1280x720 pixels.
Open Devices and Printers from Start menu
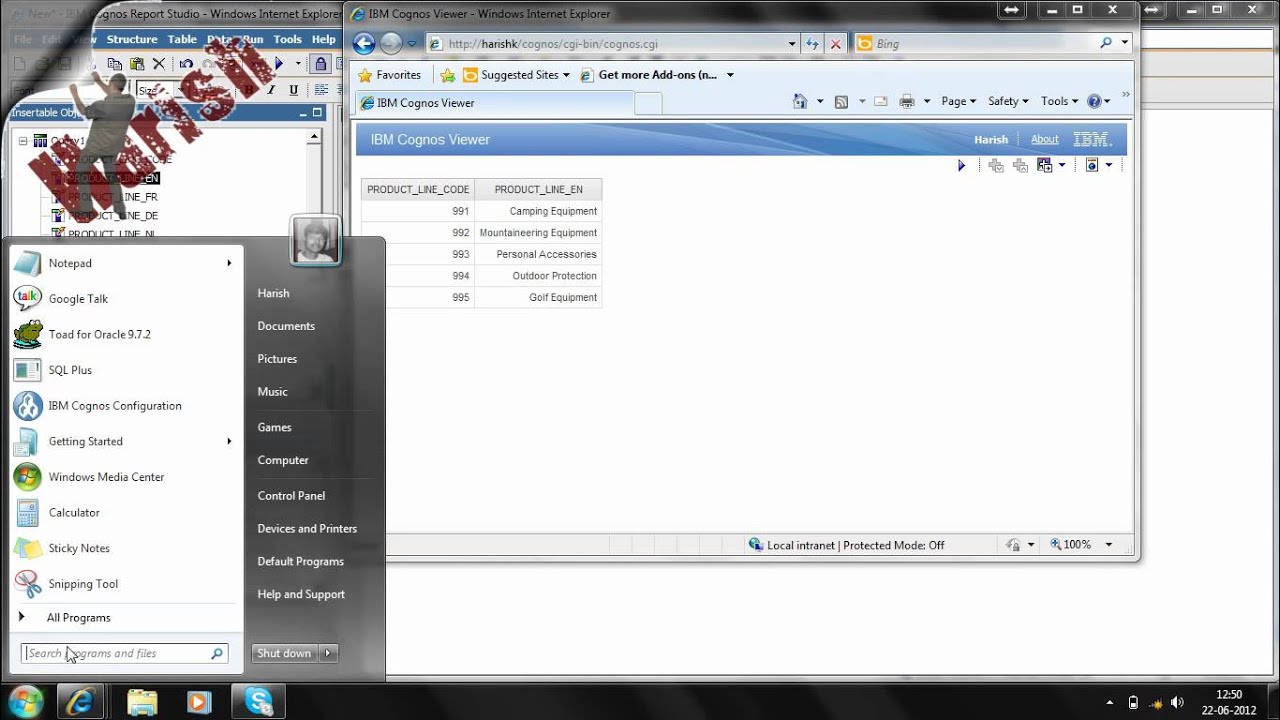coord(307,529)
